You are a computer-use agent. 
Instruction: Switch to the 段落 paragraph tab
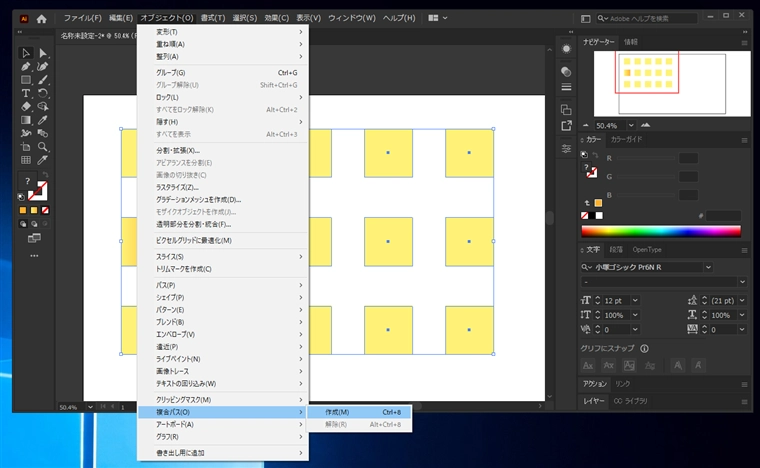pos(617,249)
